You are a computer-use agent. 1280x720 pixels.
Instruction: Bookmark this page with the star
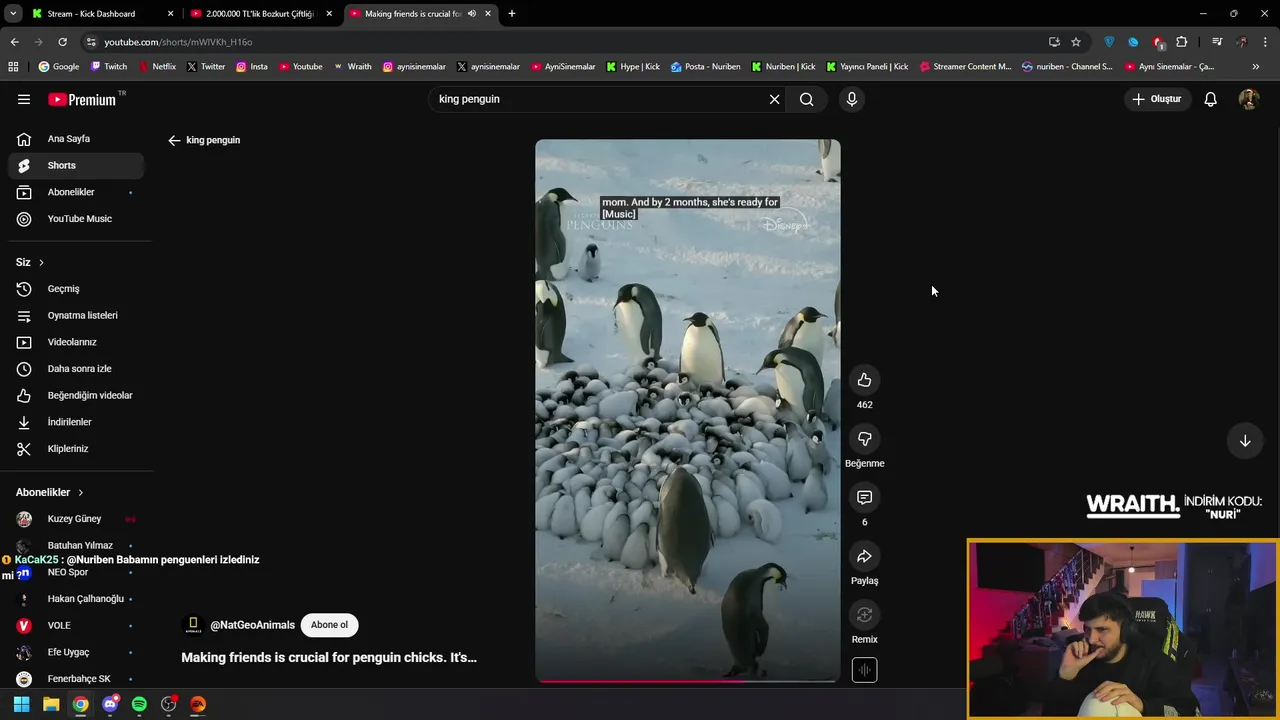pyautogui.click(x=1076, y=42)
